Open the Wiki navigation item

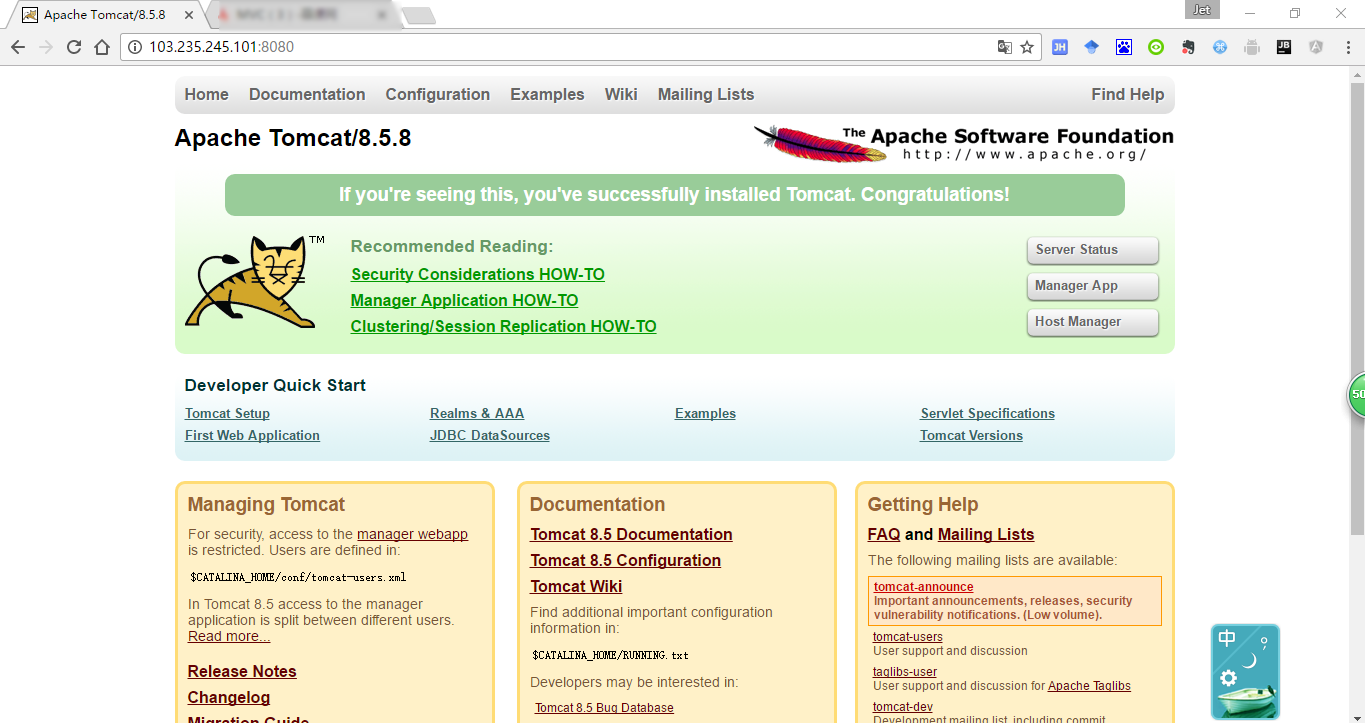click(621, 94)
